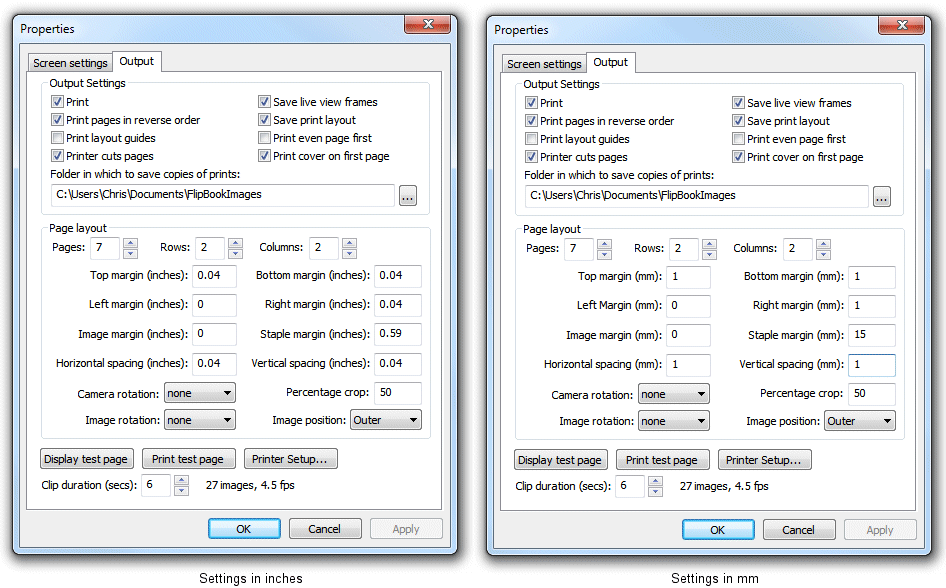Click folder path field in mm dialog
The image size is (946, 588).
pyautogui.click(x=697, y=196)
